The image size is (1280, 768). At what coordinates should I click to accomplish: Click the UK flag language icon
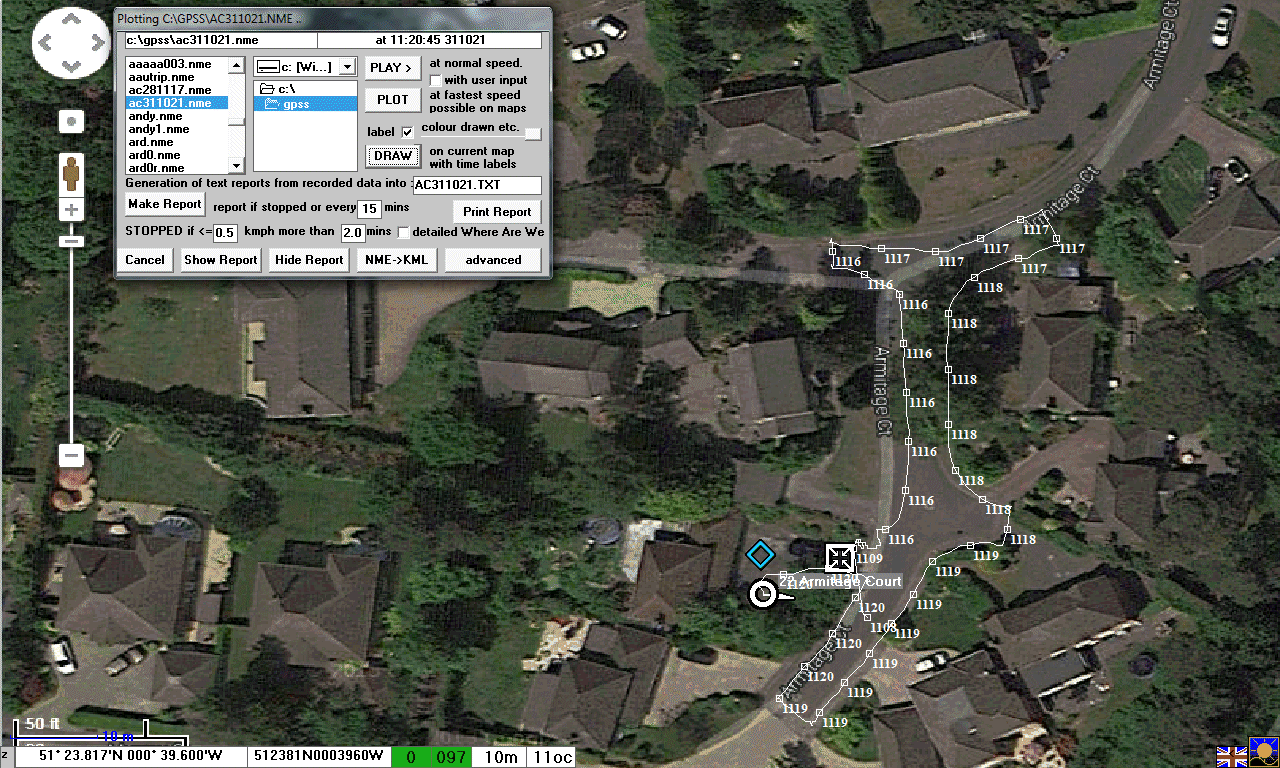click(x=1230, y=756)
